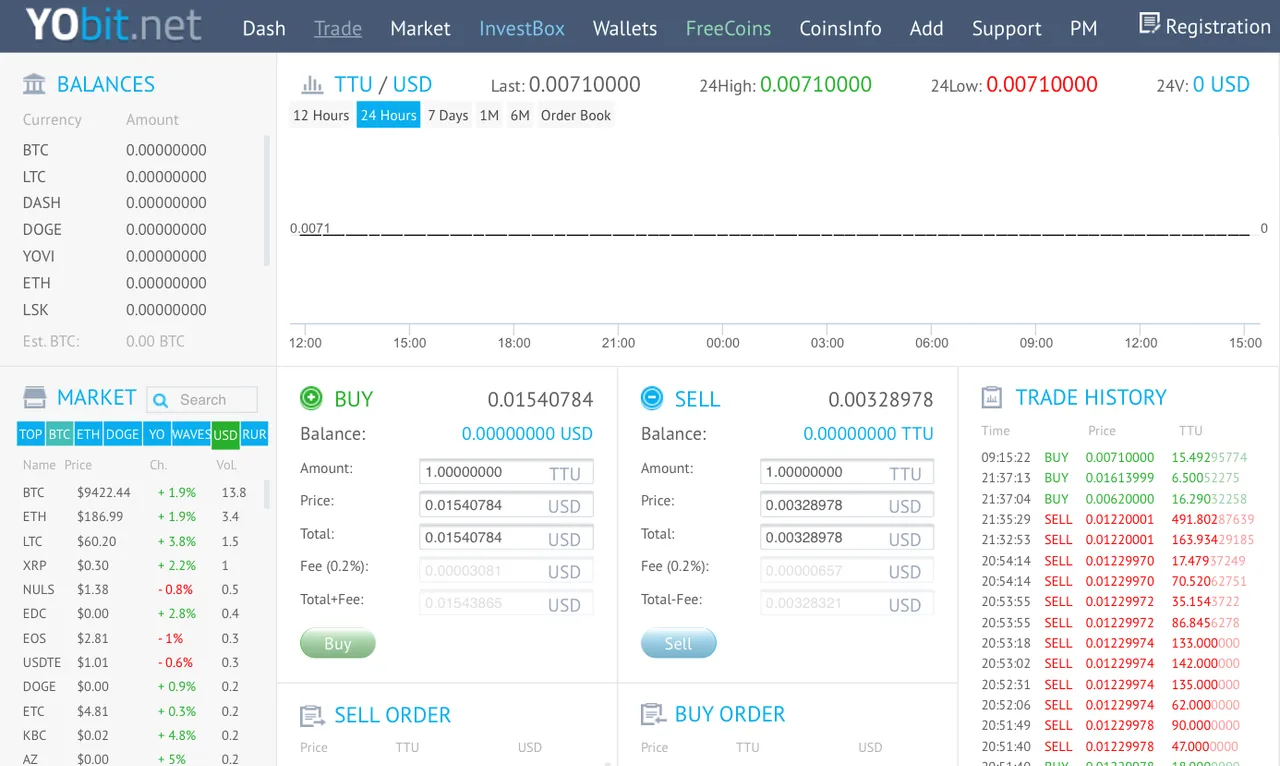
Task: Select the XRP row in Market list
Action: click(140, 565)
